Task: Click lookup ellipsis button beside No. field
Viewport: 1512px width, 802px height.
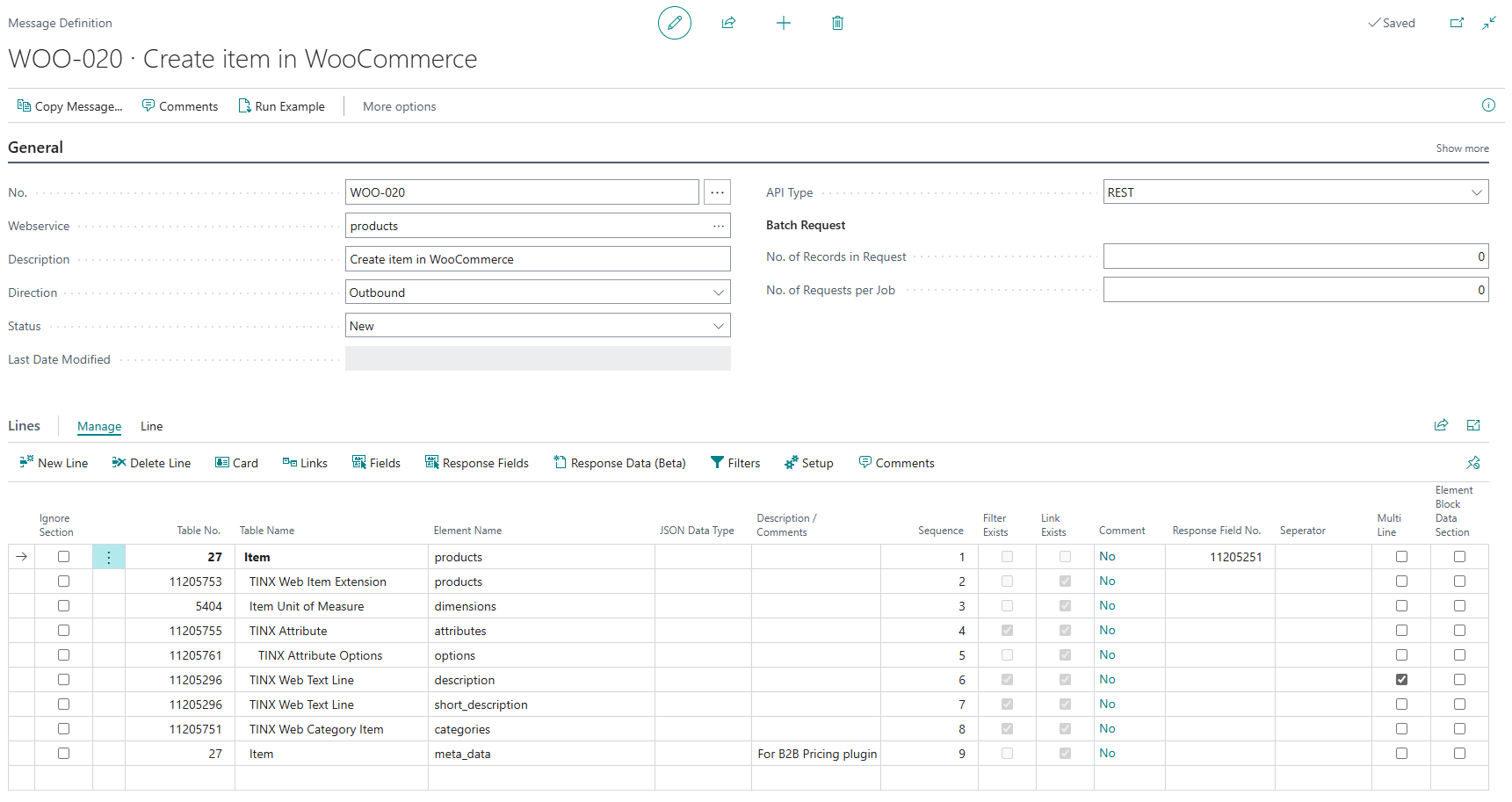Action: [717, 192]
